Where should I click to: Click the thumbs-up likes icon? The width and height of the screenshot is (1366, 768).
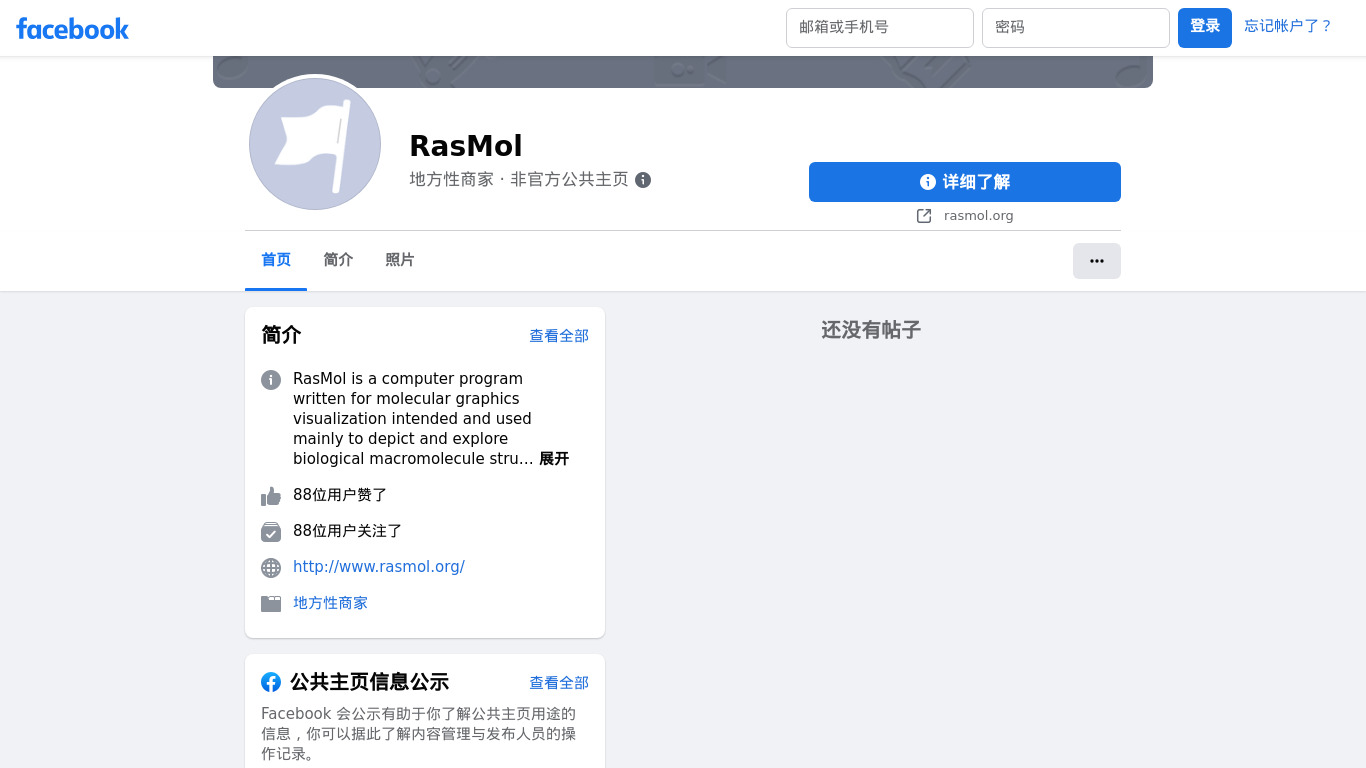[271, 496]
